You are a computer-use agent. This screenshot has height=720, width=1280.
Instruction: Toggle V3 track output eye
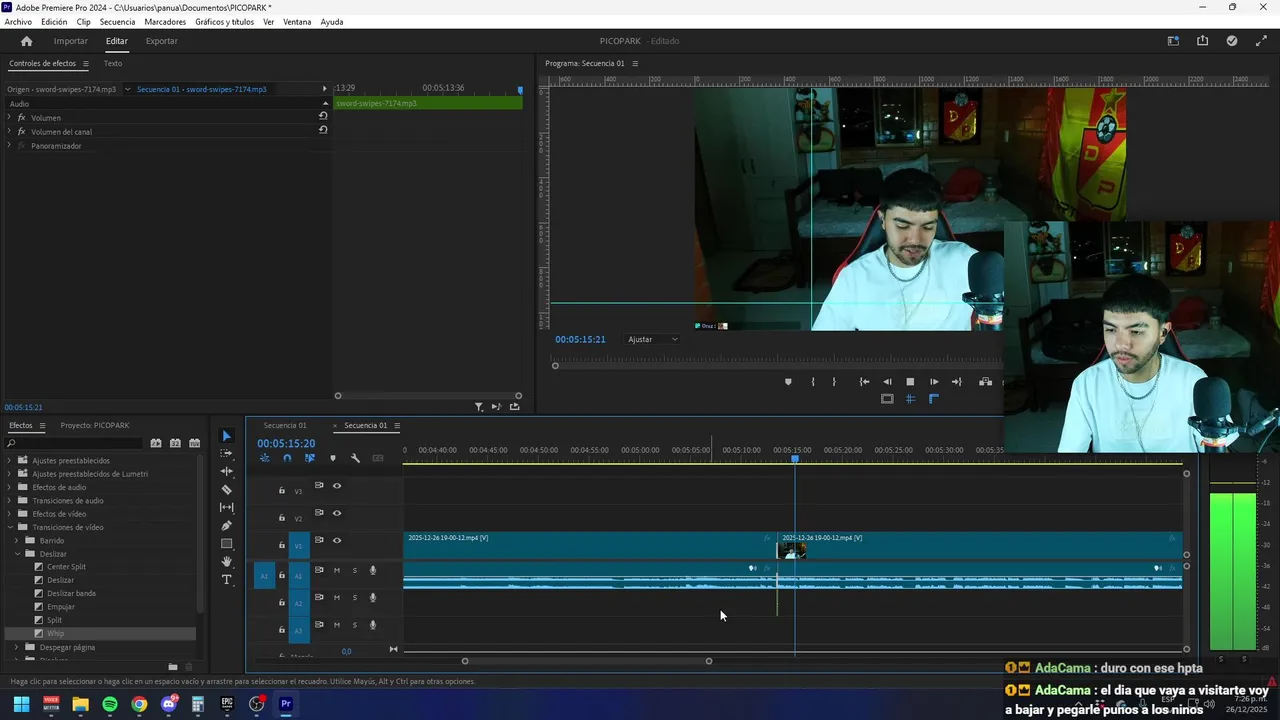(337, 486)
